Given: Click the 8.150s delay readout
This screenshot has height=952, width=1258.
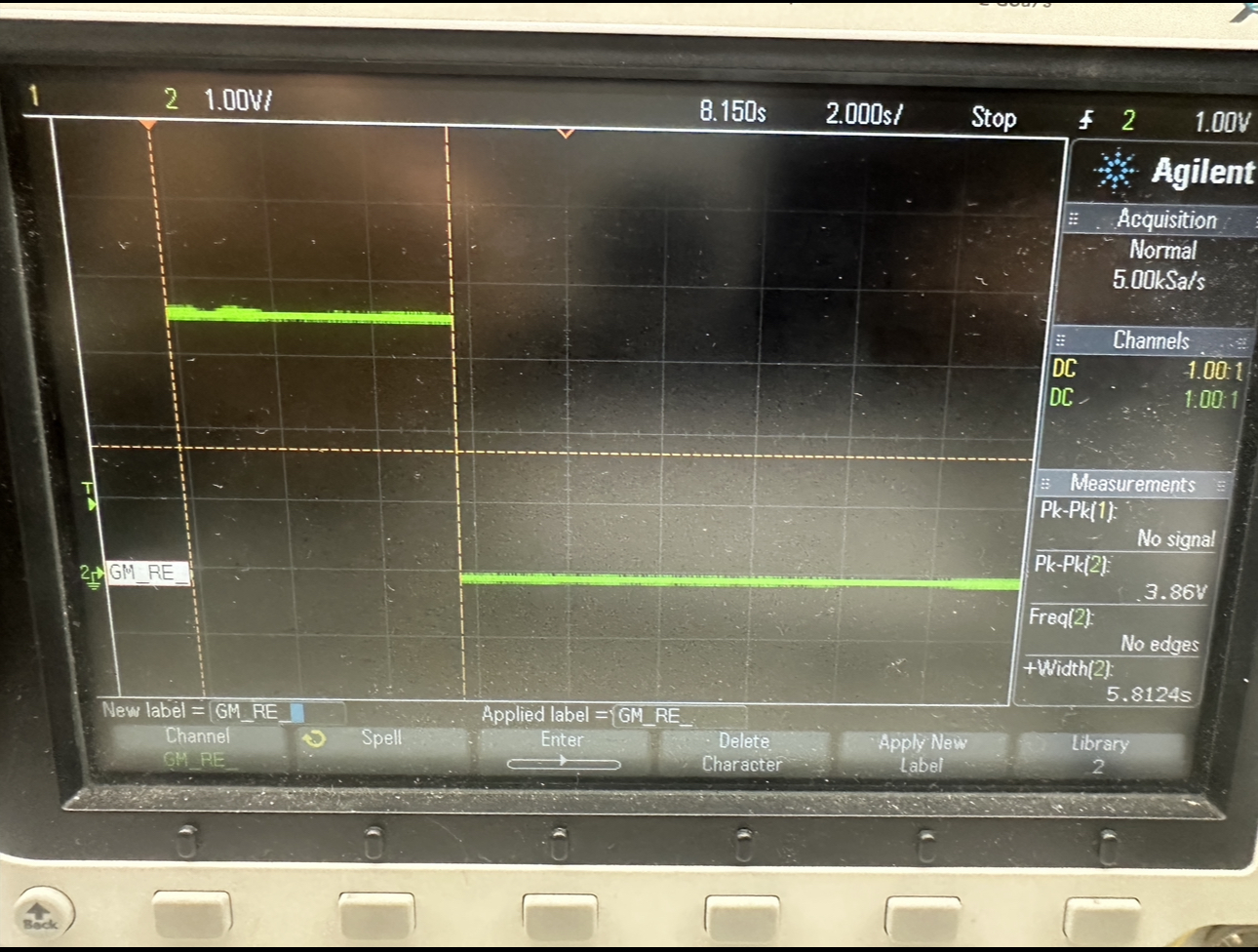Looking at the screenshot, I should click(x=732, y=112).
